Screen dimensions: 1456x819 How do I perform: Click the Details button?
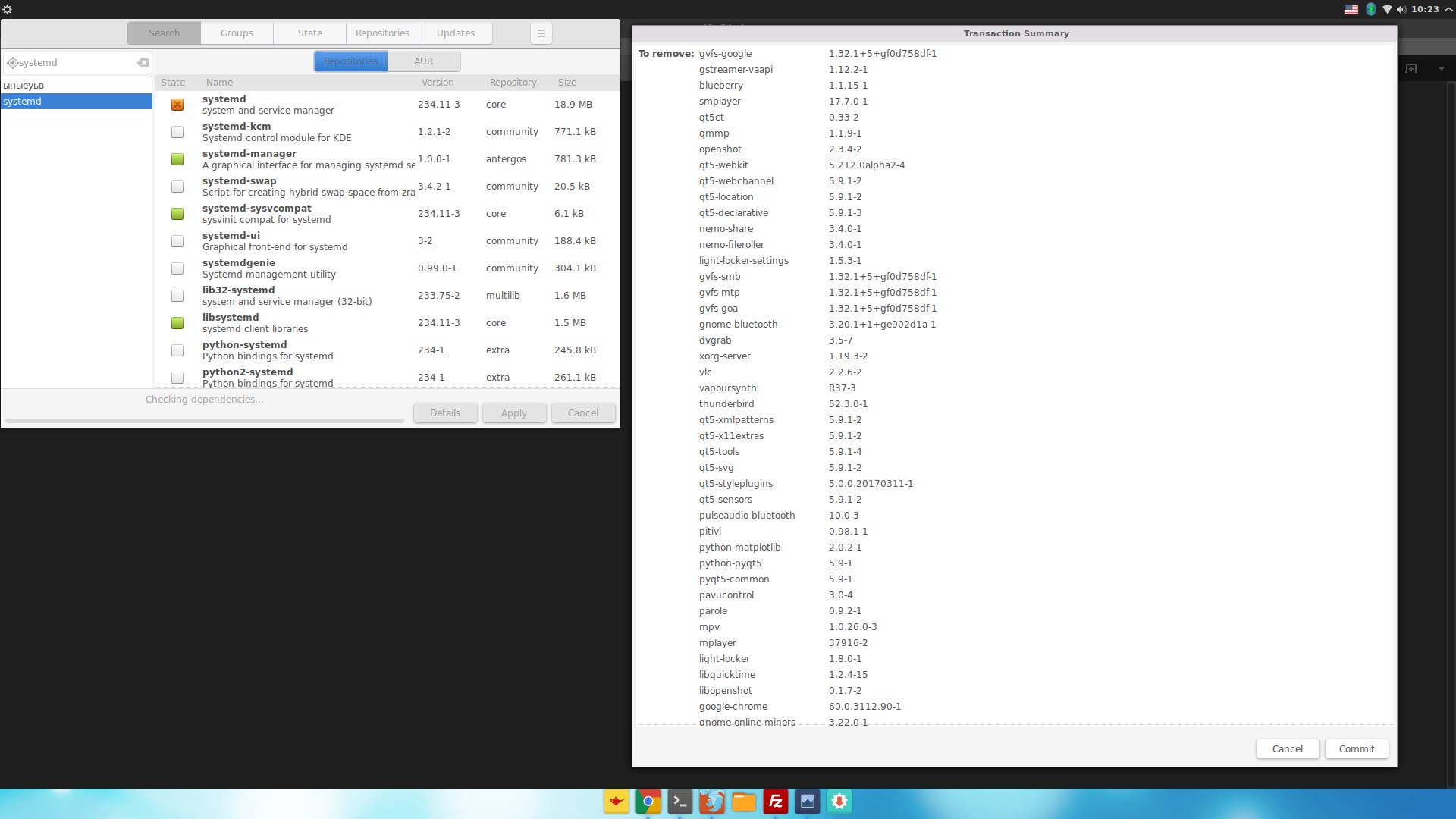coord(445,413)
